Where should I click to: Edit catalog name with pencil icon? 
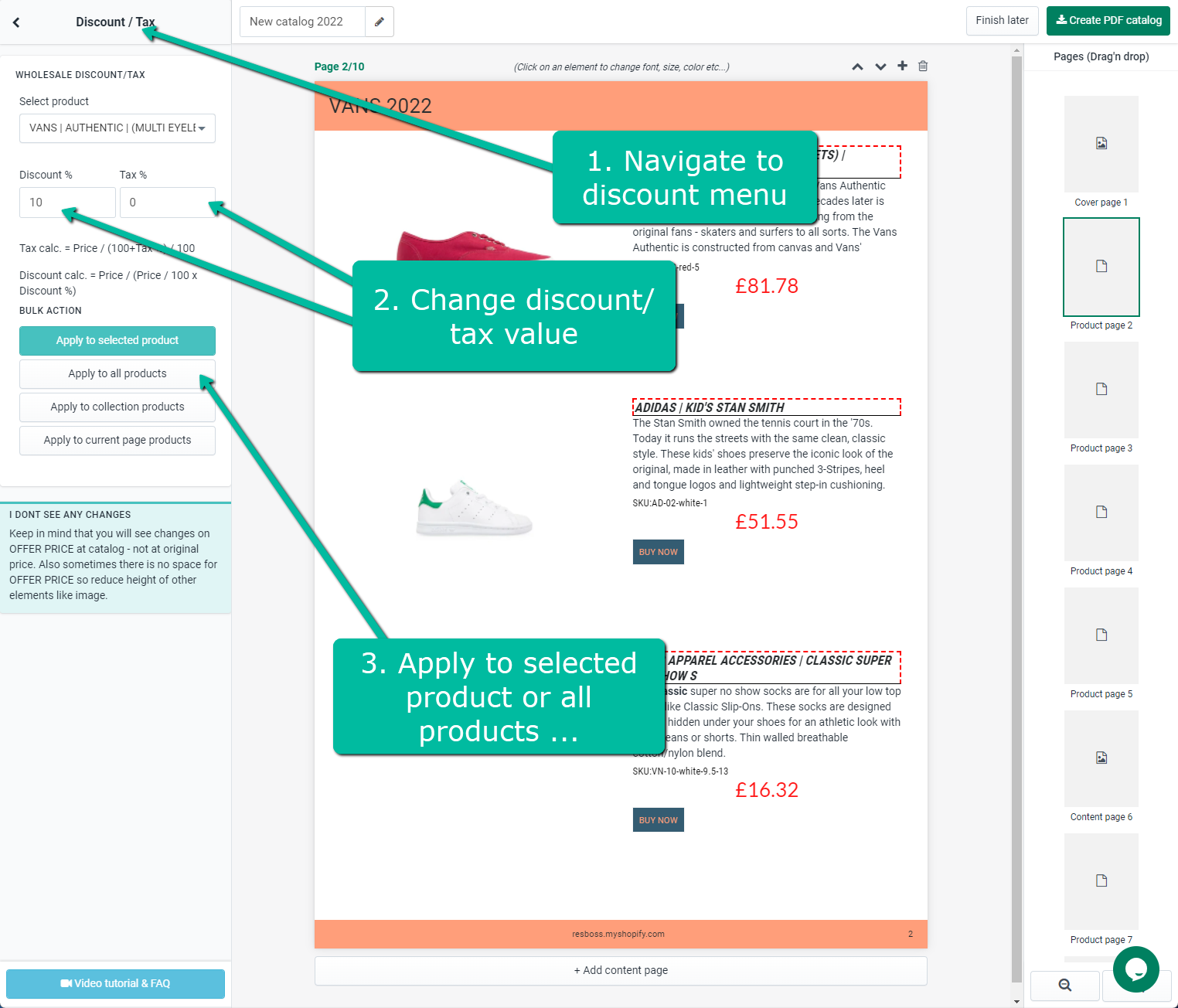[x=379, y=22]
